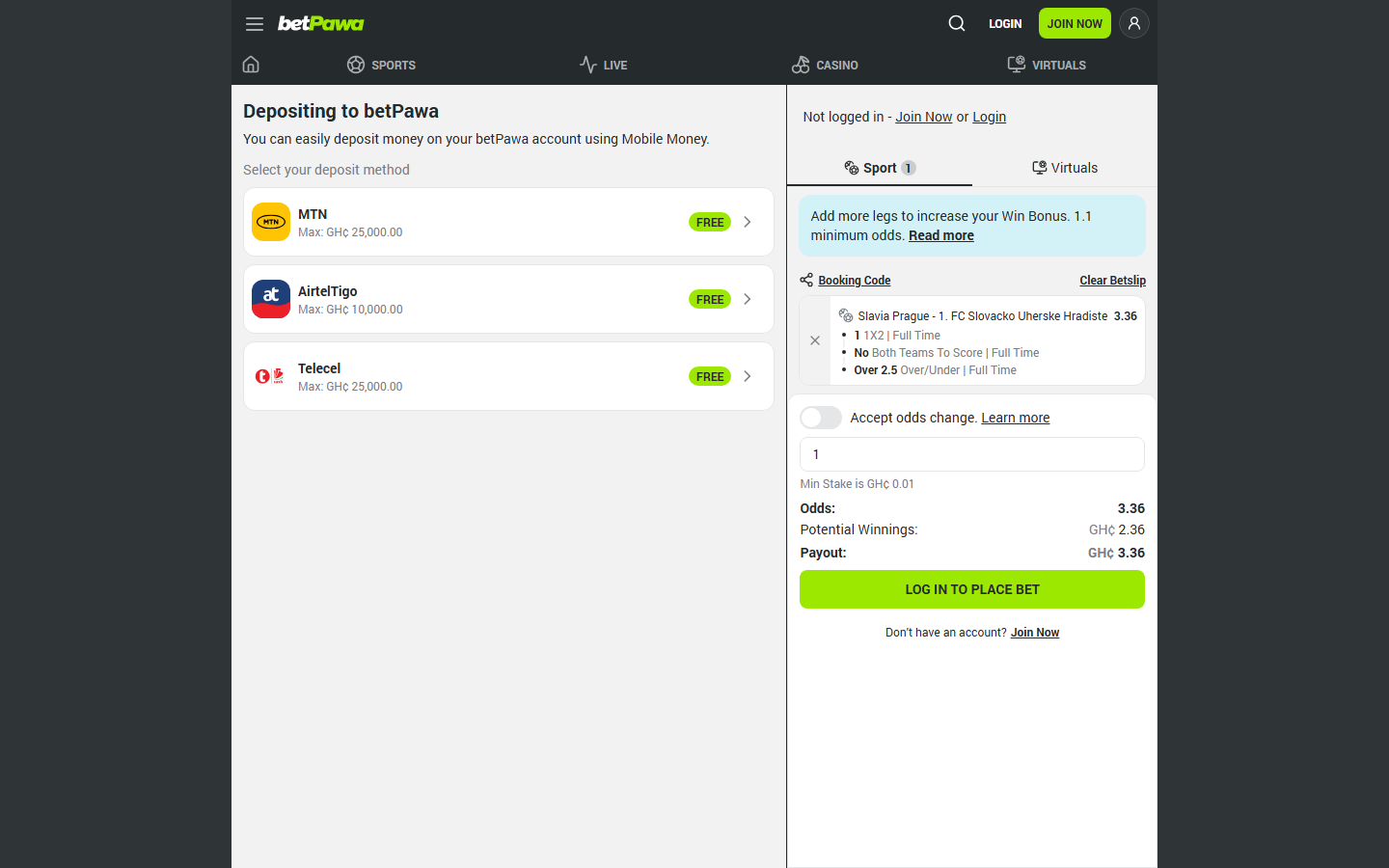The width and height of the screenshot is (1389, 868).
Task: Click Join Now link beside Not logged in
Action: (924, 117)
